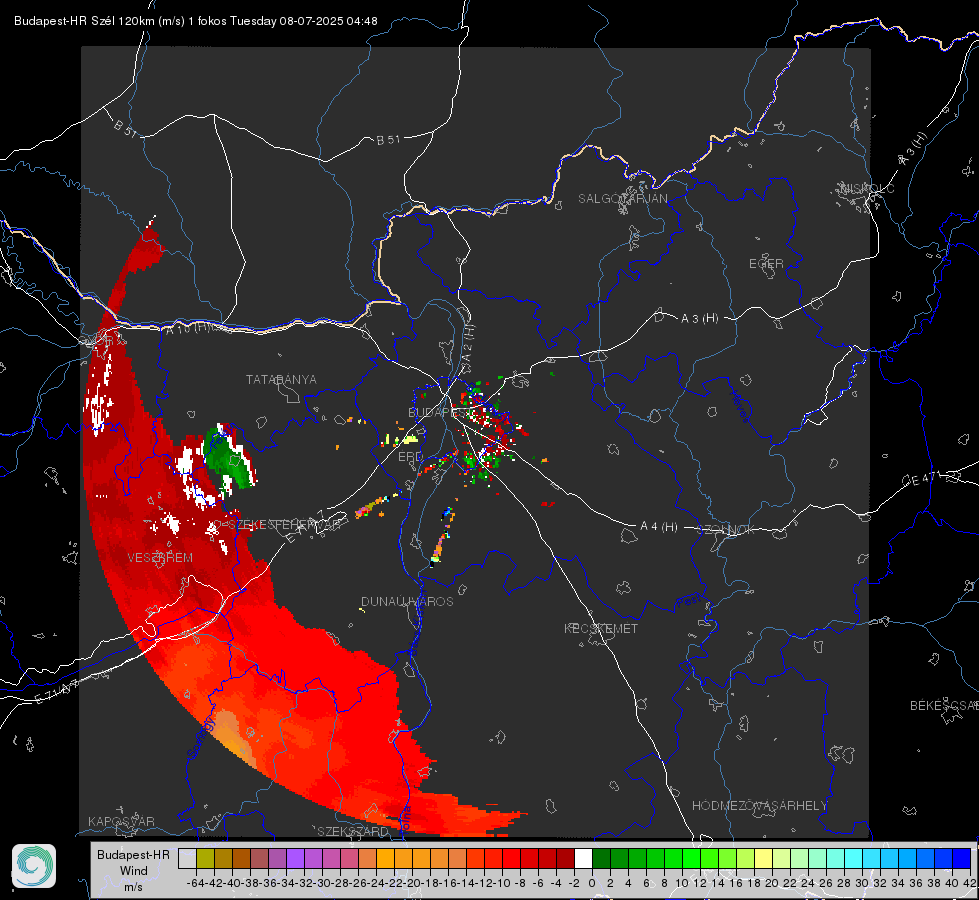Click the blue Somogy county label

(x=201, y=738)
